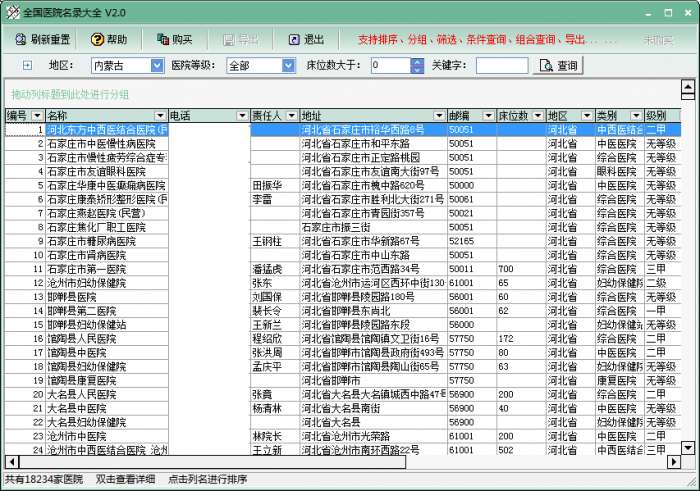The height and width of the screenshot is (491, 700).
Task: Open filter arrow on 类别 column
Action: point(636,116)
